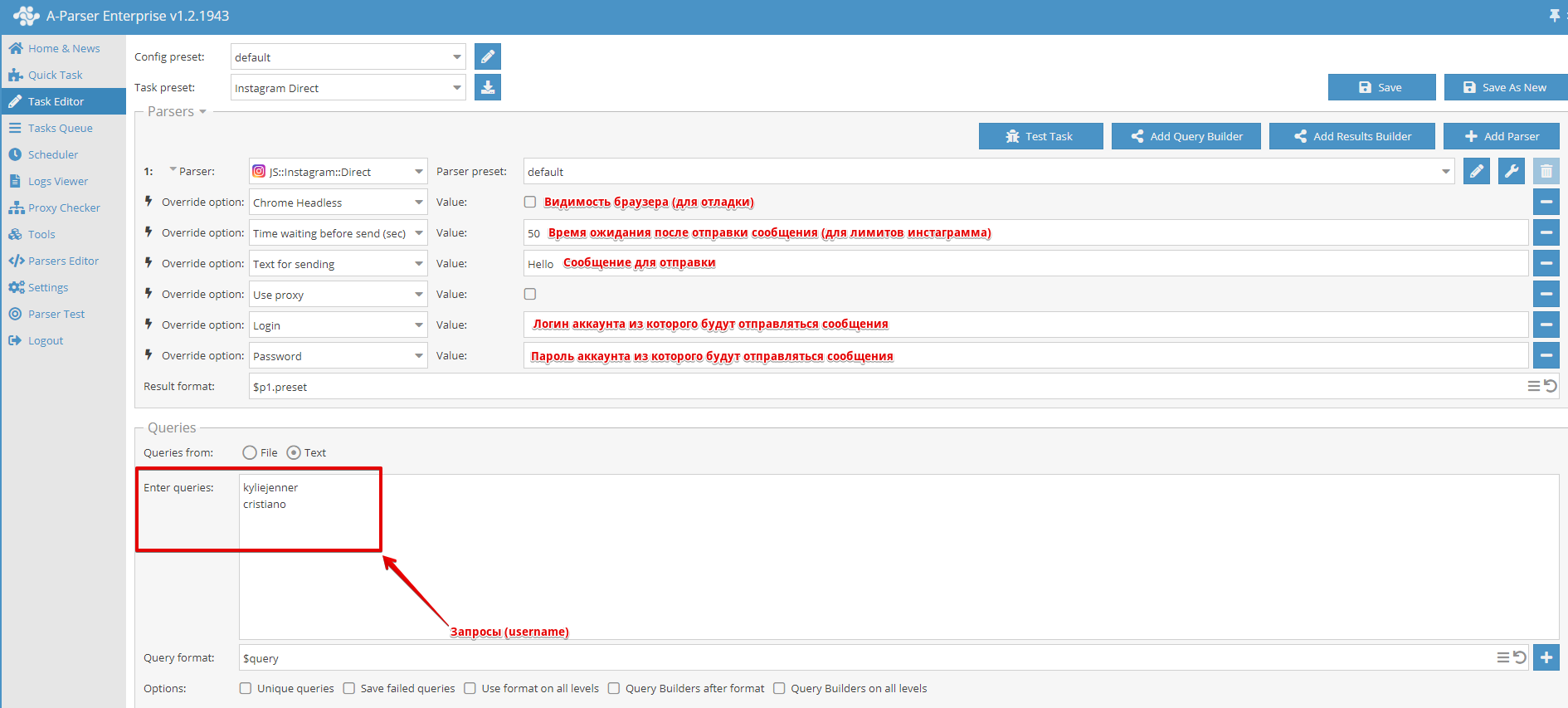1568x708 pixels.
Task: Remove the Text for sending override row
Action: (1546, 263)
